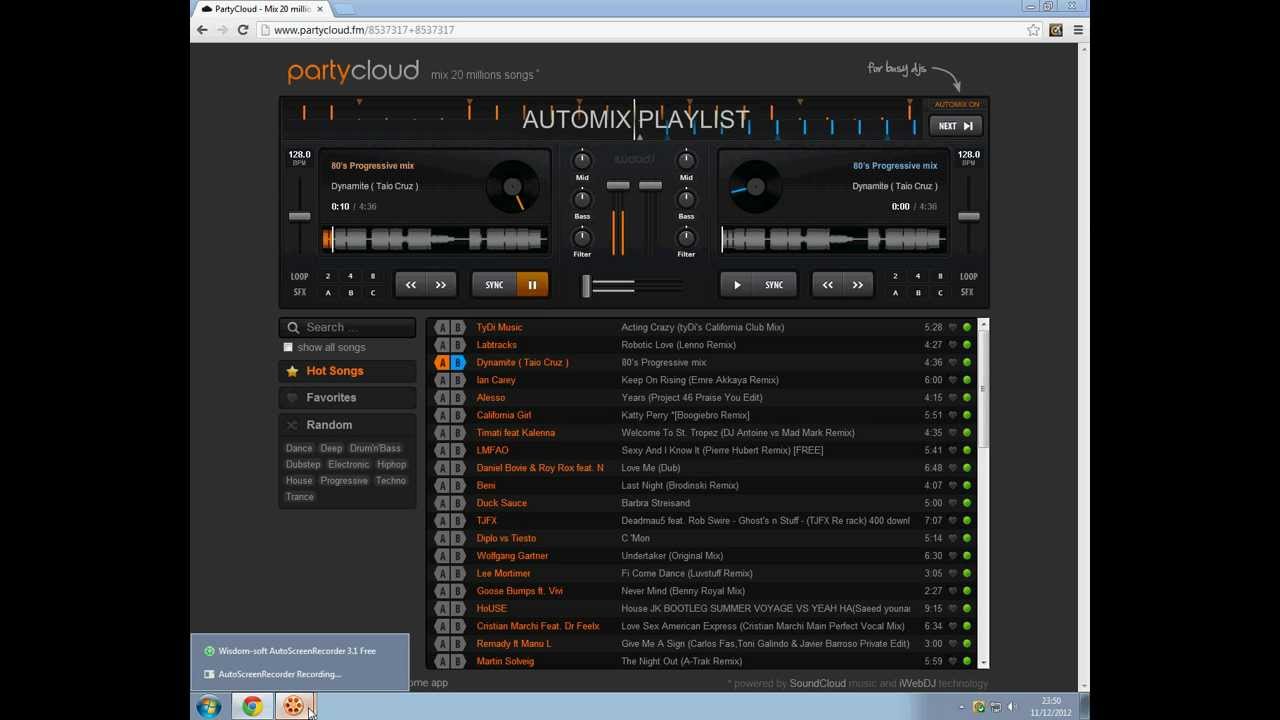1280x720 pixels.
Task: Click the partycloud logo
Action: tap(353, 71)
